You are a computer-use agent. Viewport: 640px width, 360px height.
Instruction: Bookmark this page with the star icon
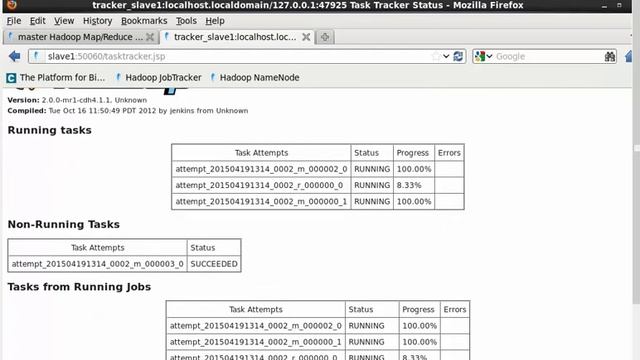tap(436, 56)
